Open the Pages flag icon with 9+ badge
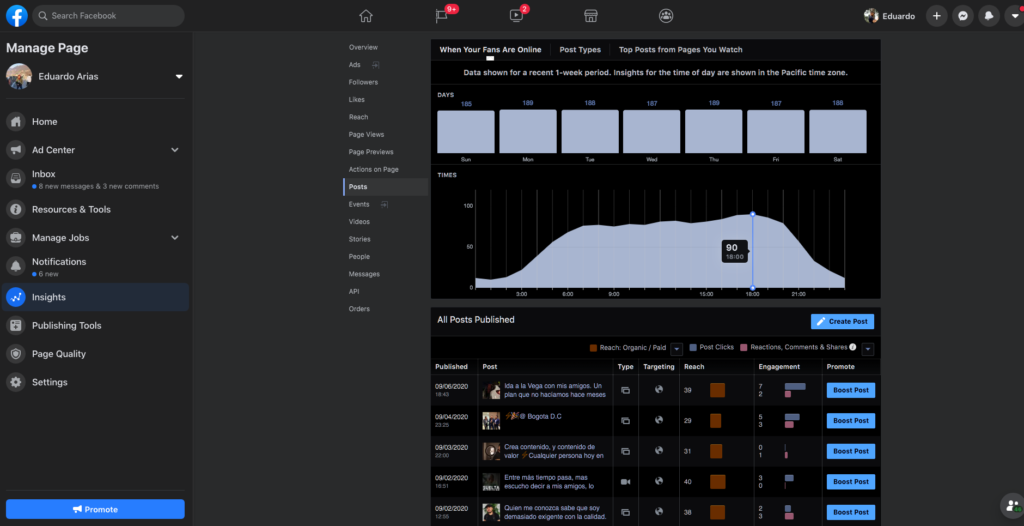 441,16
